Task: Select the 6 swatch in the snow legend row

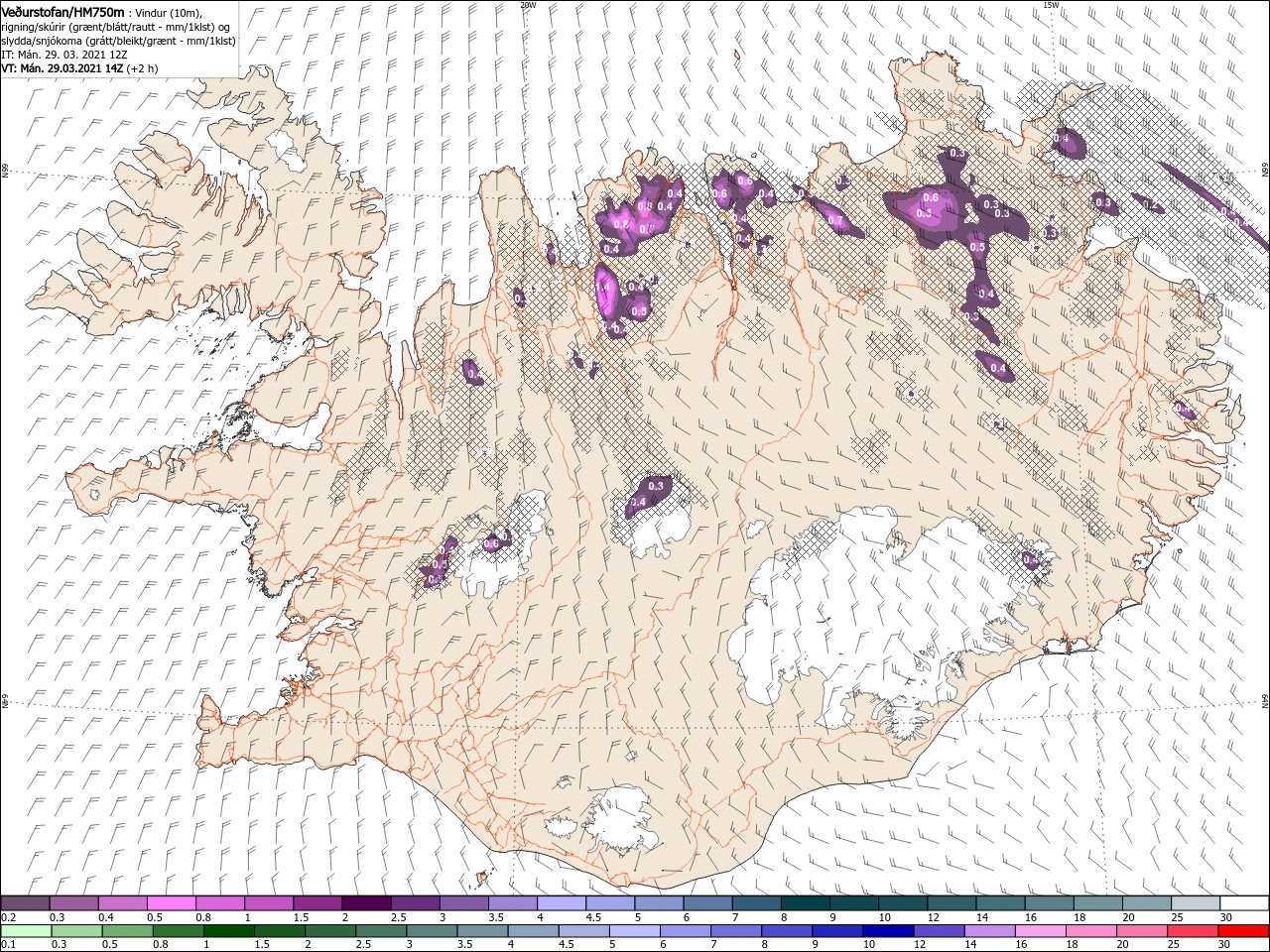Action: pos(707,903)
